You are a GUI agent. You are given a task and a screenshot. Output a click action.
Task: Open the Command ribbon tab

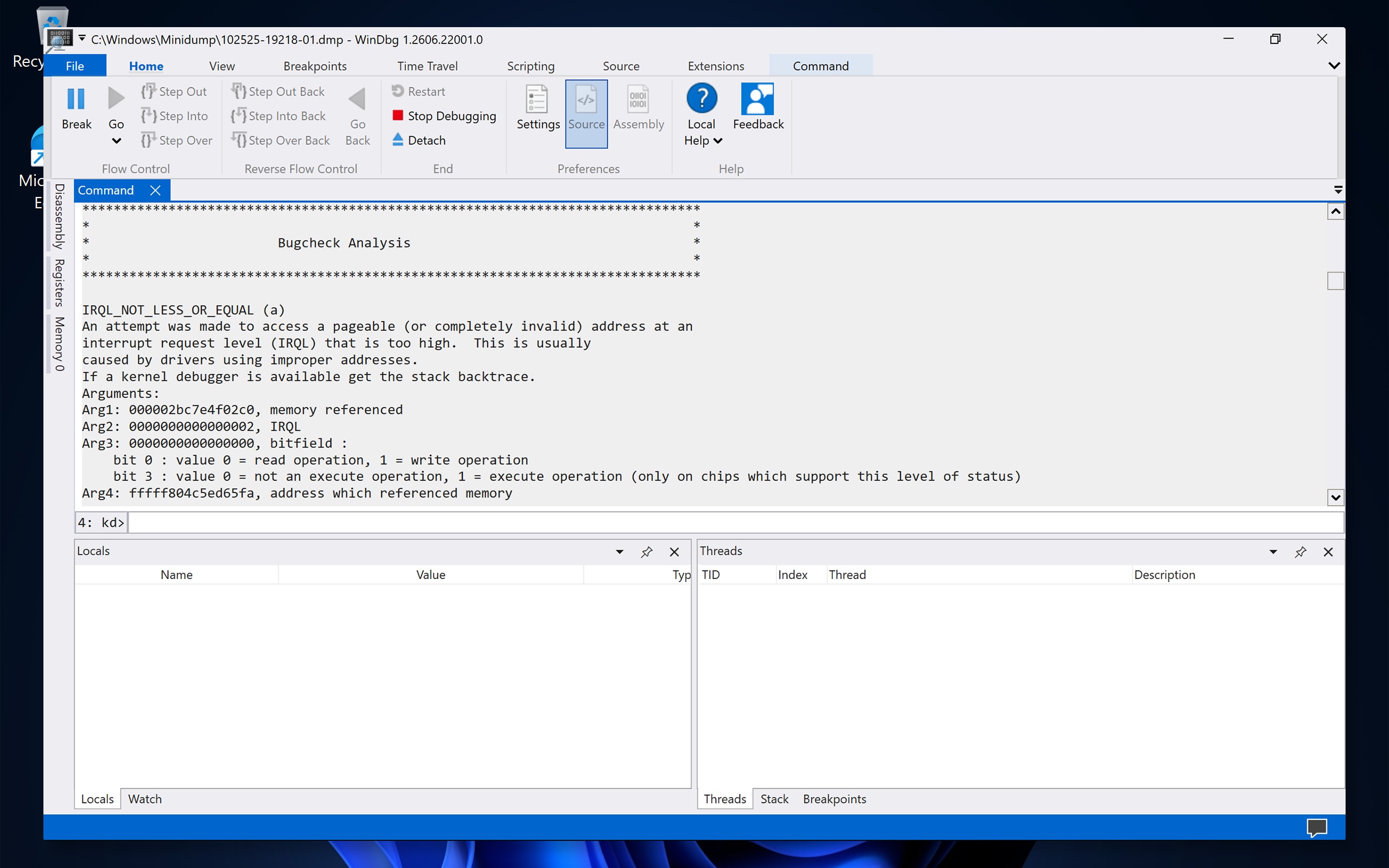821,66
